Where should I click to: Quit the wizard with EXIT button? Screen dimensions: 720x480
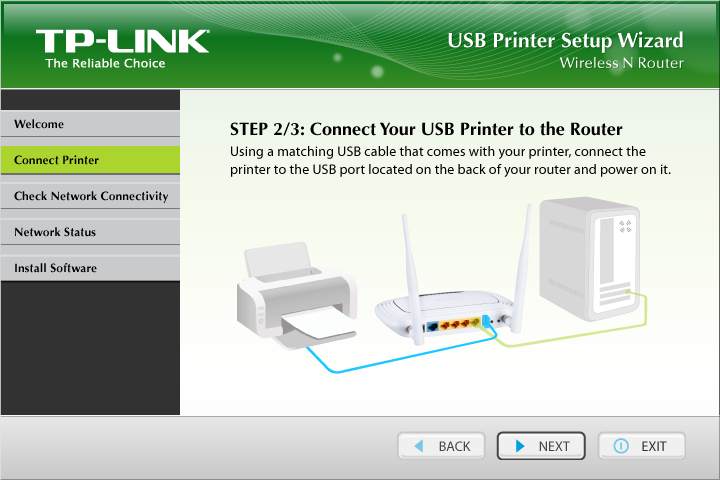(641, 446)
